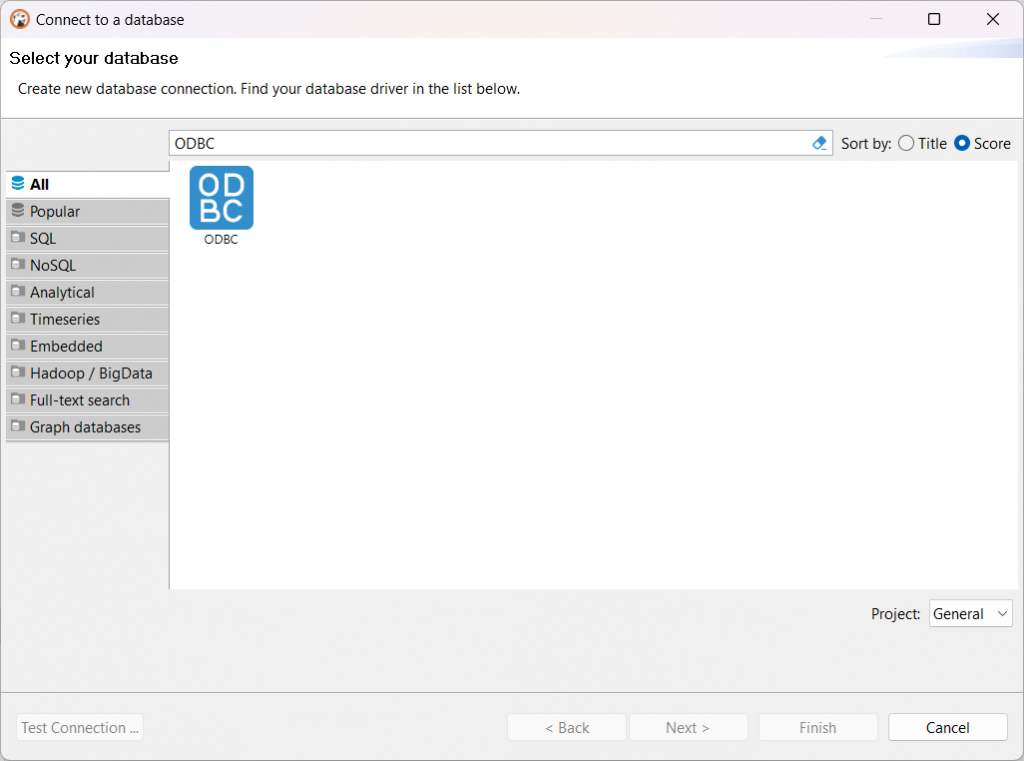Open the NoSQL category
Image resolution: width=1024 pixels, height=761 pixels.
tap(88, 265)
